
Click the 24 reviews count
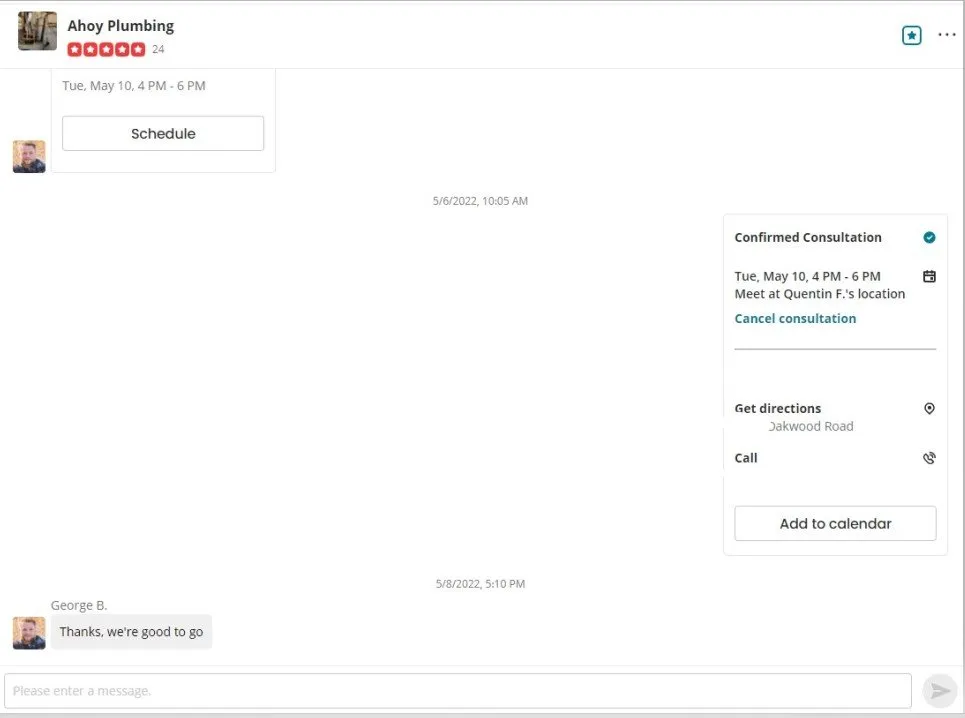coord(158,49)
